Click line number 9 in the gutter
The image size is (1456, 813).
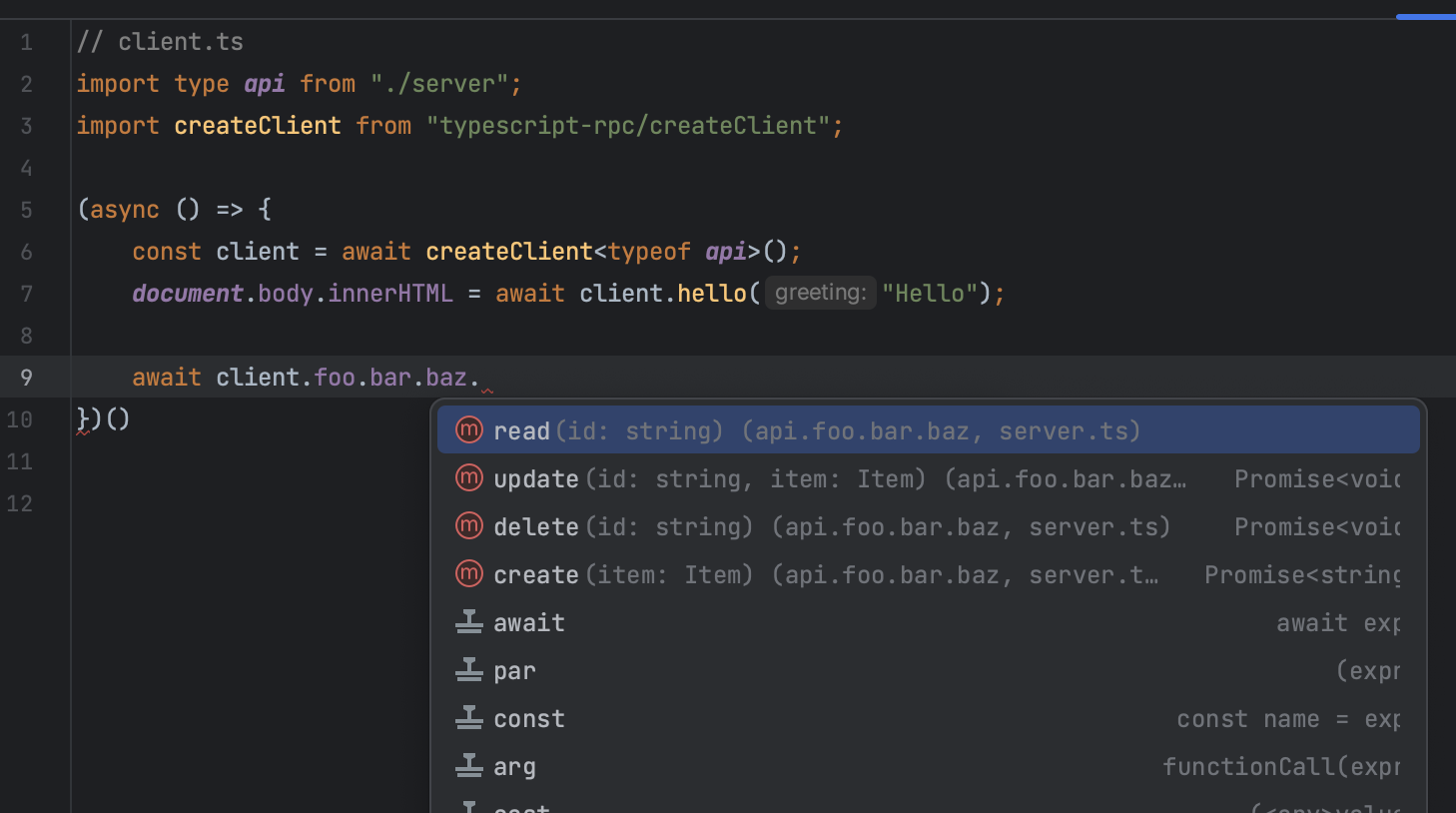(x=26, y=378)
